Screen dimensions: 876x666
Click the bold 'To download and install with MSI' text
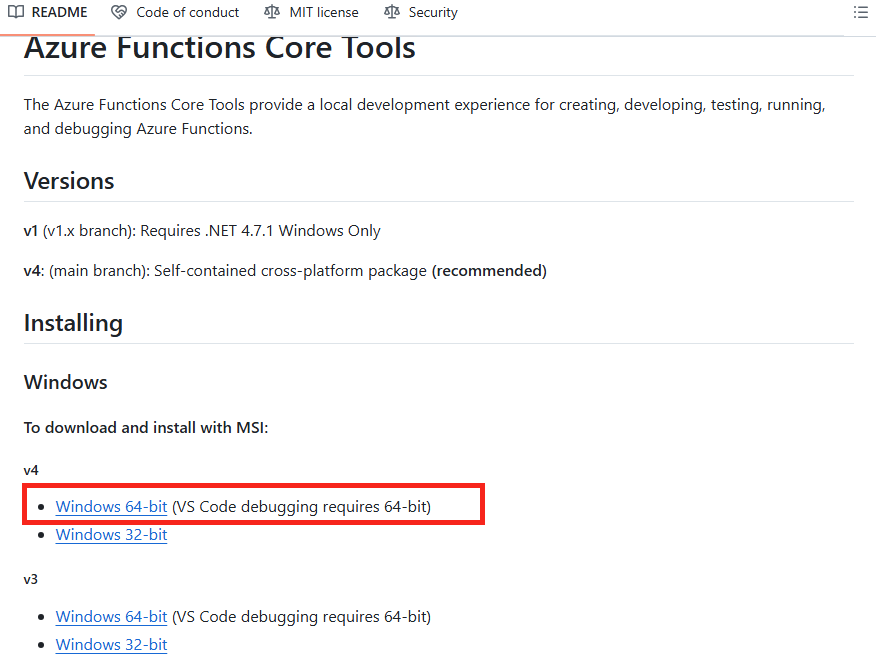click(146, 427)
